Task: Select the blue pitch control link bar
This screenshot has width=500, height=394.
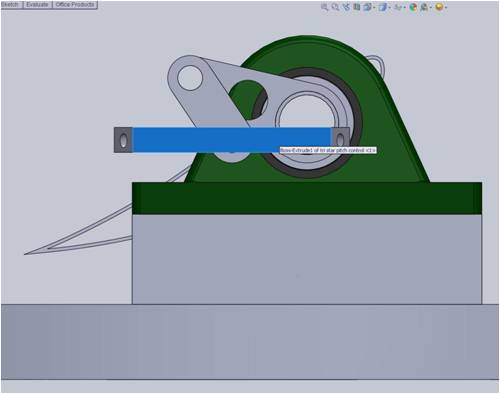Action: coord(231,140)
